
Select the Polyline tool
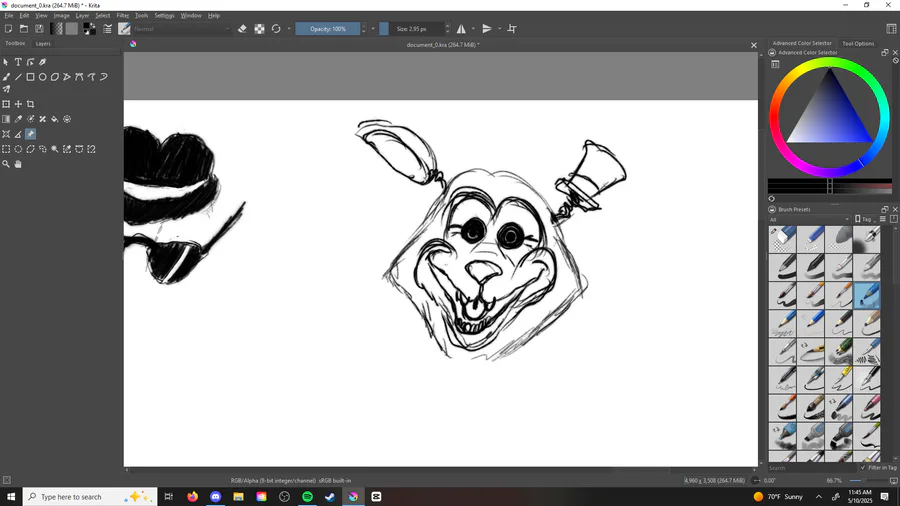pyautogui.click(x=67, y=77)
